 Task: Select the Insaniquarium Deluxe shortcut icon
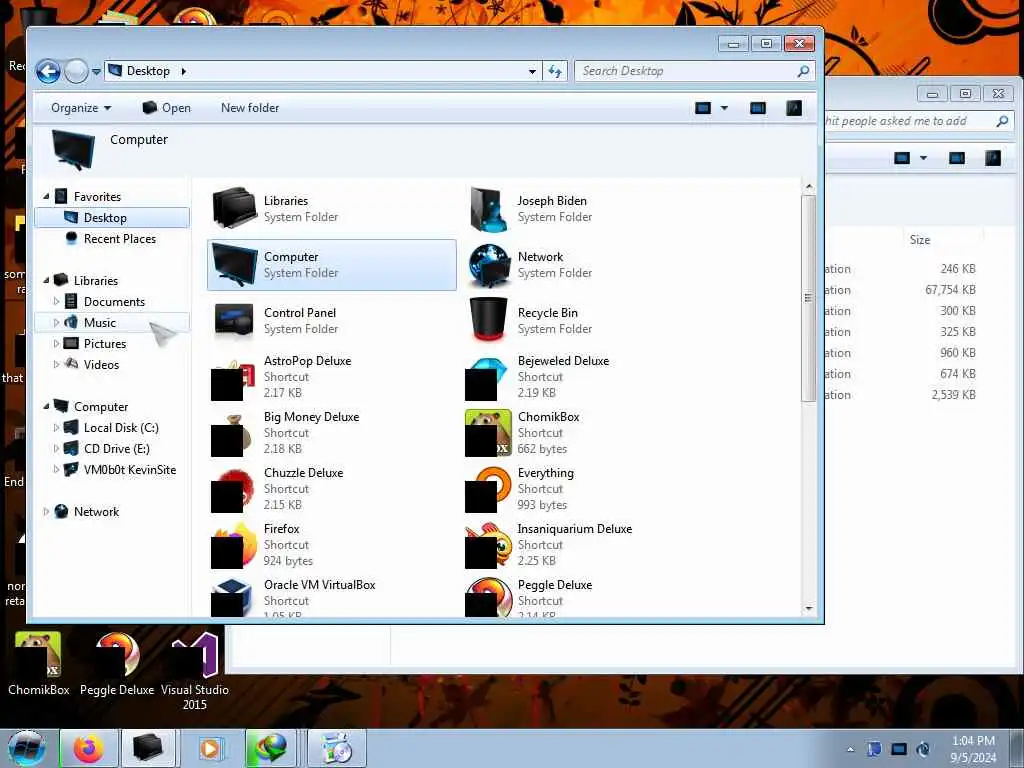(488, 545)
